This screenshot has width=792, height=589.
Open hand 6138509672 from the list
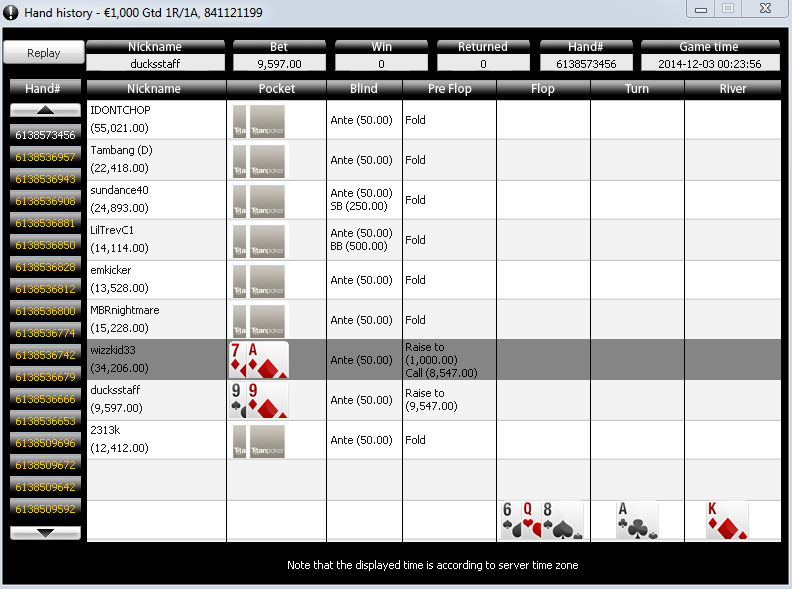(x=45, y=465)
